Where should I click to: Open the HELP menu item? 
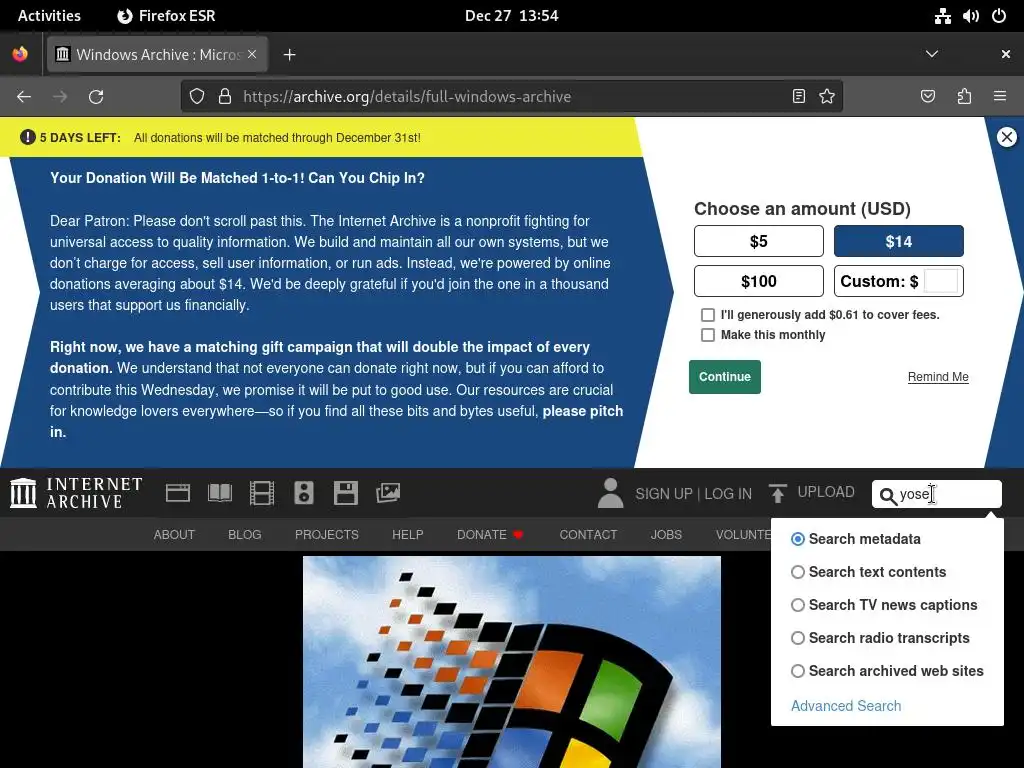pyautogui.click(x=408, y=534)
